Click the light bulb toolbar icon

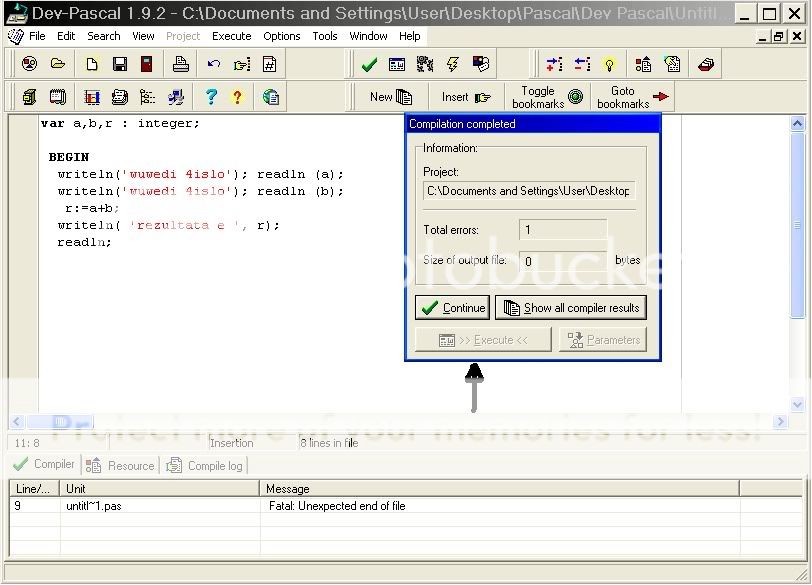[611, 64]
